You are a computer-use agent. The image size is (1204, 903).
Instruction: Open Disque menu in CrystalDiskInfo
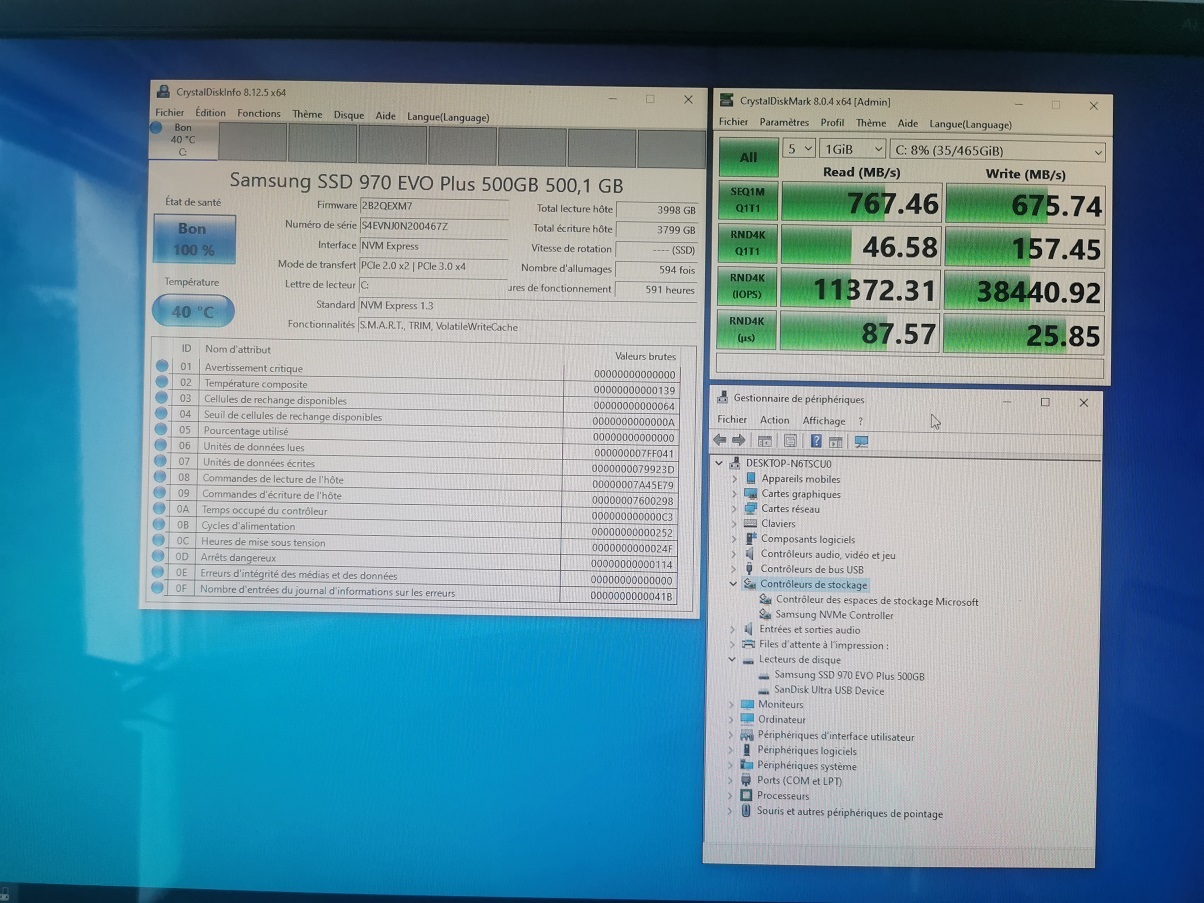(349, 115)
